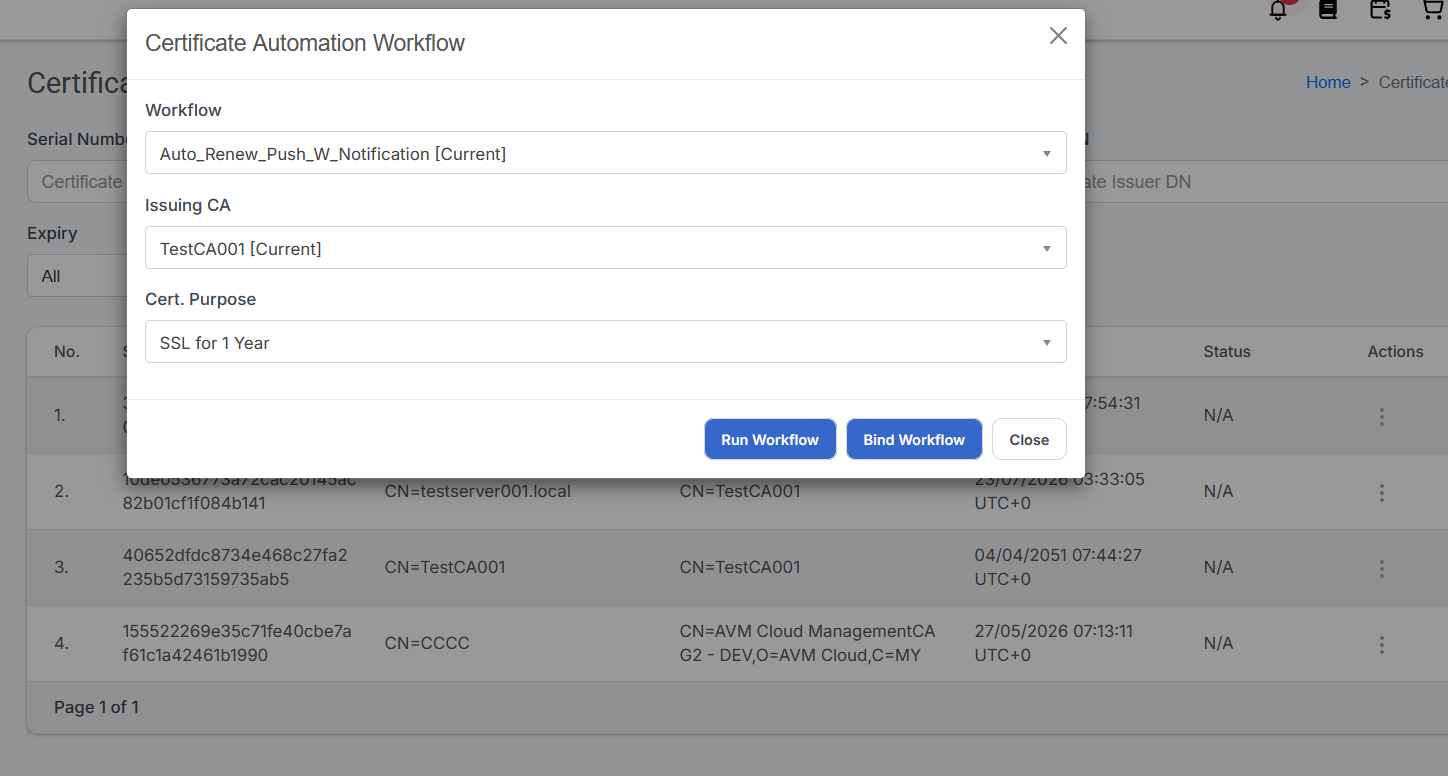Screen dimensions: 1448x776
Task: Select issuer CN=AVM Cloud ManagementCA G2 cell
Action: pyautogui.click(x=808, y=643)
